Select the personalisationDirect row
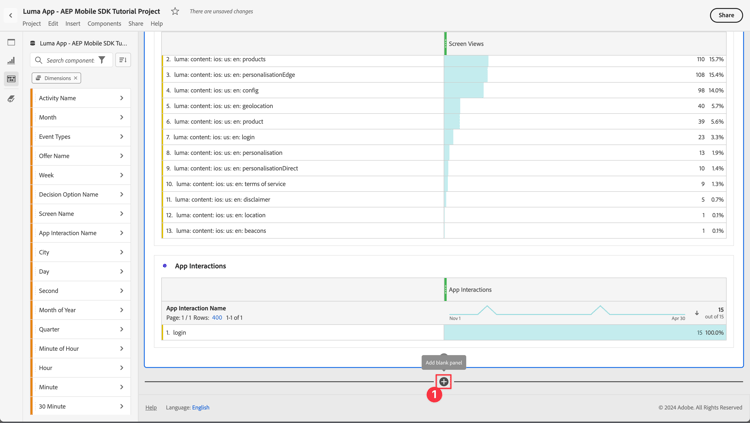The image size is (750, 423). (444, 168)
